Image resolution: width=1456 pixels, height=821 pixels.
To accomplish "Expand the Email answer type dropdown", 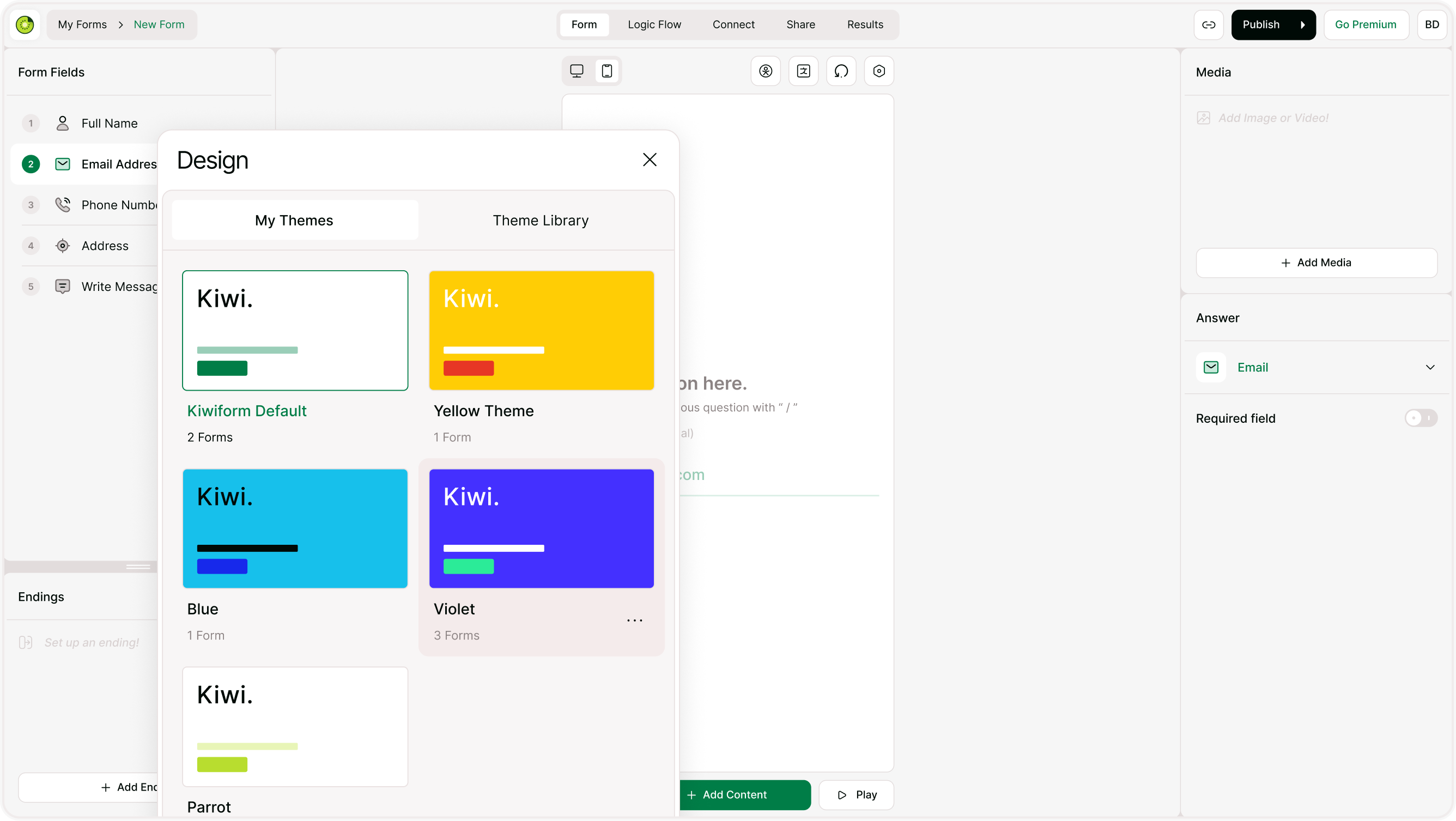I will click(1430, 367).
